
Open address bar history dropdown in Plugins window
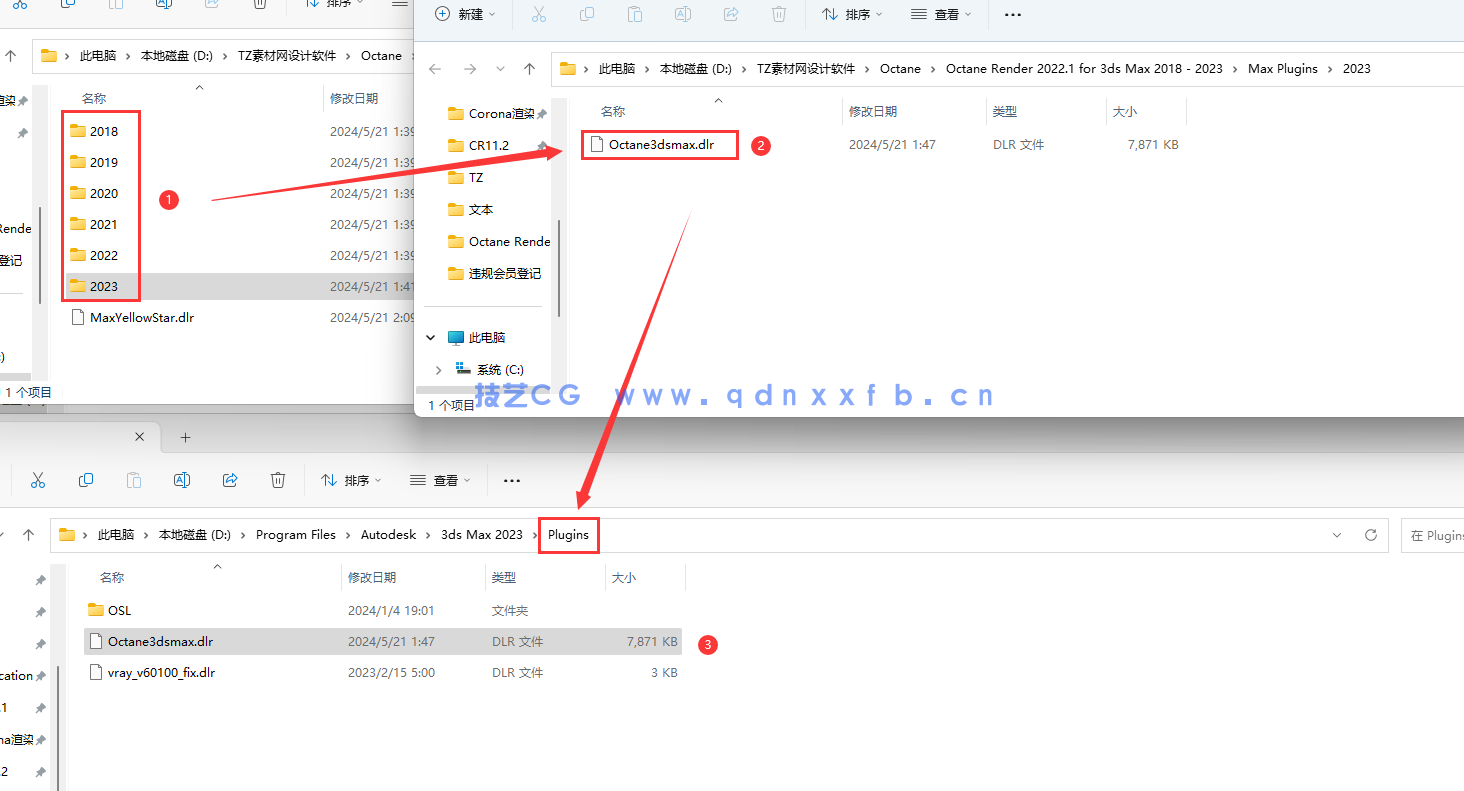click(x=1337, y=535)
